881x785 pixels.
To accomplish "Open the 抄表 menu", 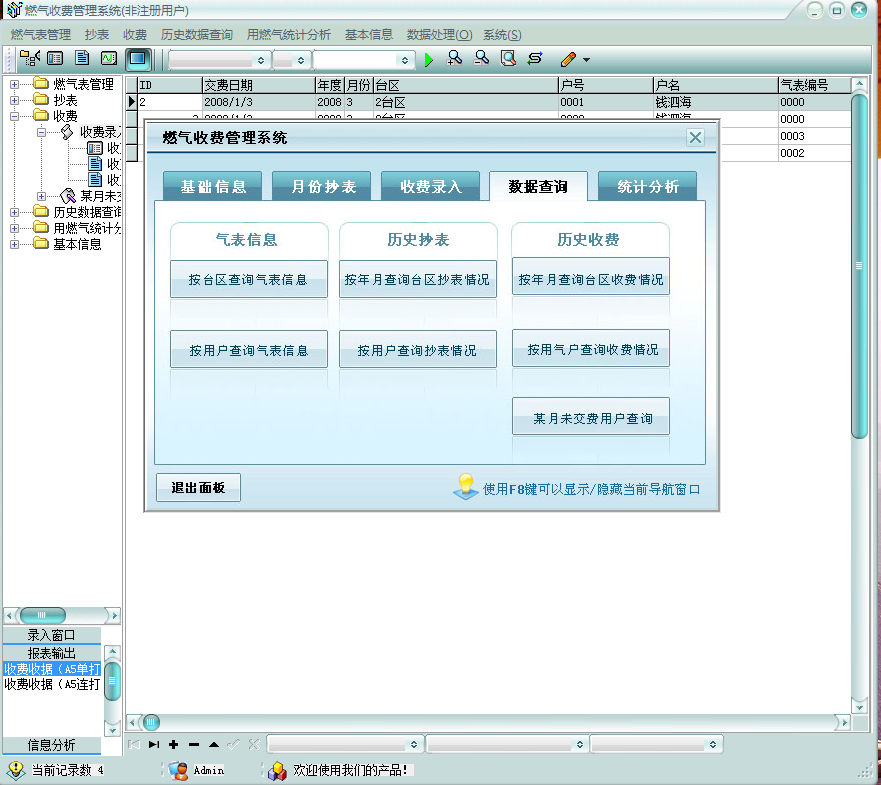I will (x=97, y=35).
